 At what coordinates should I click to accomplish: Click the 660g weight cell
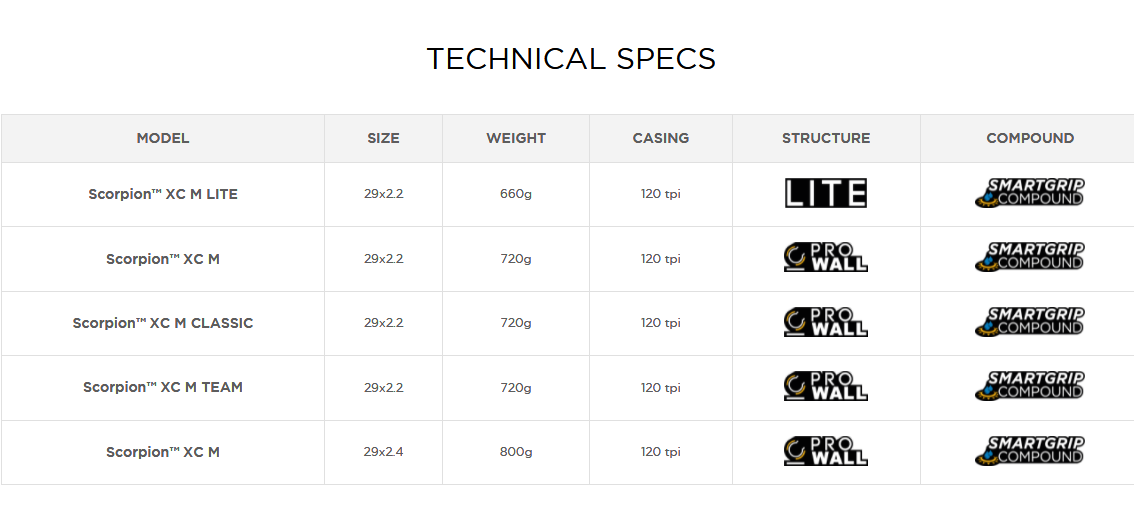[x=516, y=194]
